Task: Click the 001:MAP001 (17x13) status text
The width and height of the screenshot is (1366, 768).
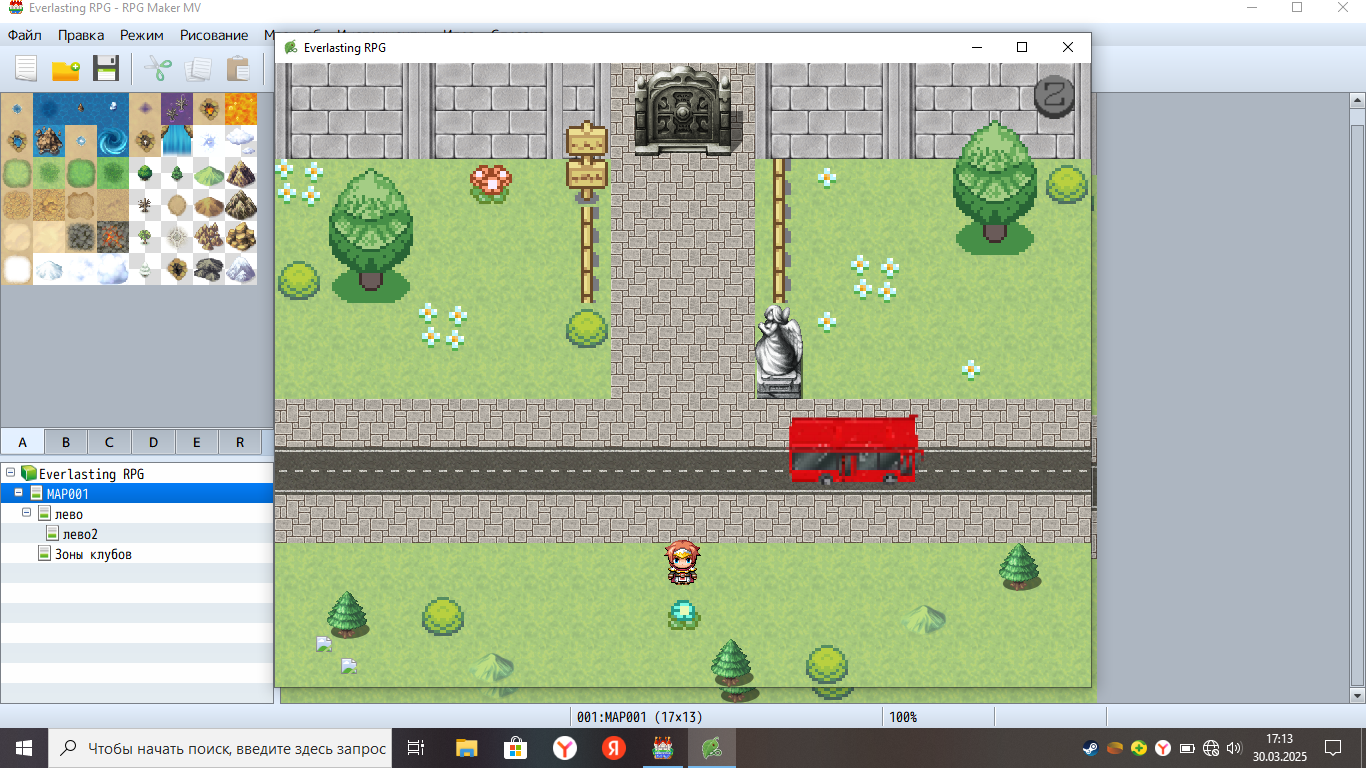Action: pos(640,717)
